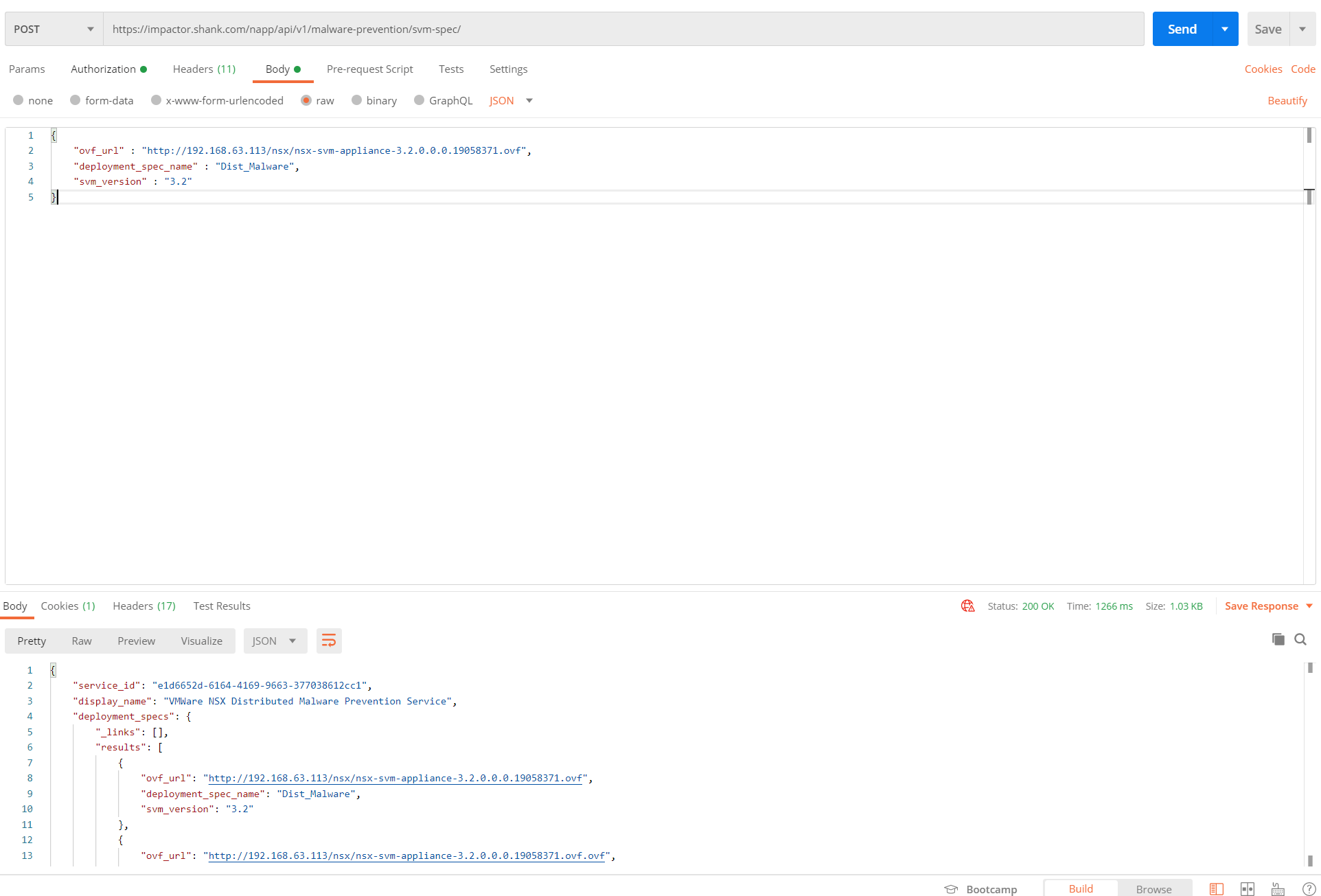The width and height of the screenshot is (1321, 896).
Task: Click the display_name value in response
Action: point(308,701)
